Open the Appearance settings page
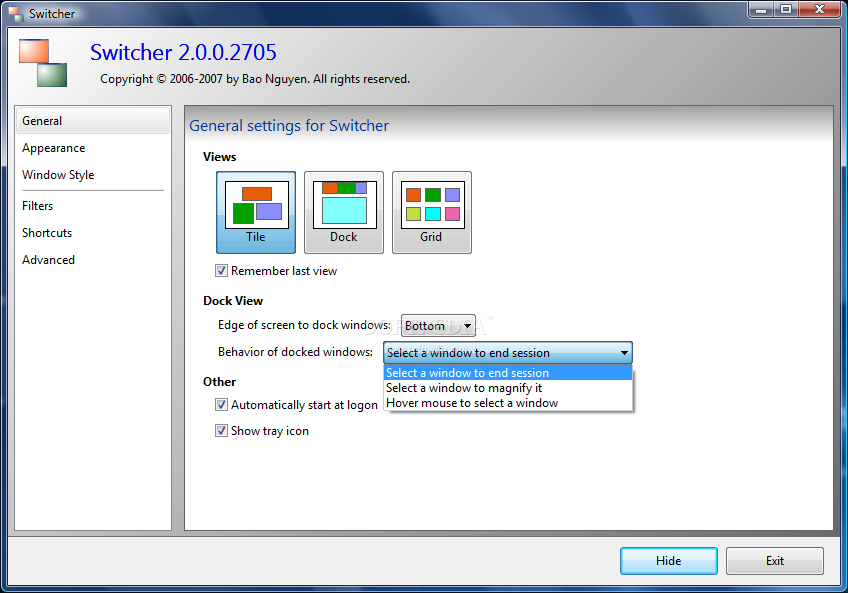The image size is (848, 593). point(92,148)
